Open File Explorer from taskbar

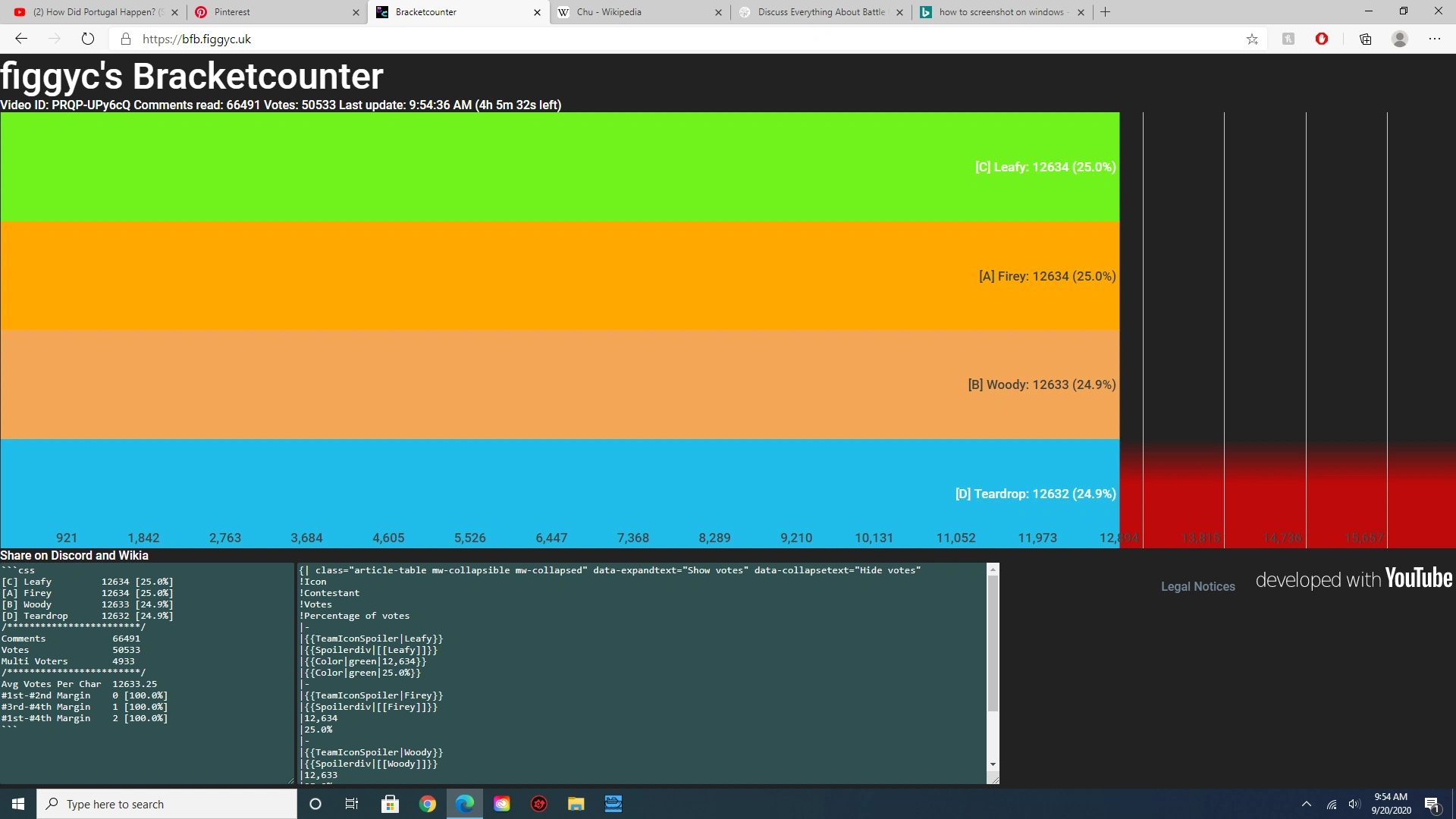(x=576, y=804)
